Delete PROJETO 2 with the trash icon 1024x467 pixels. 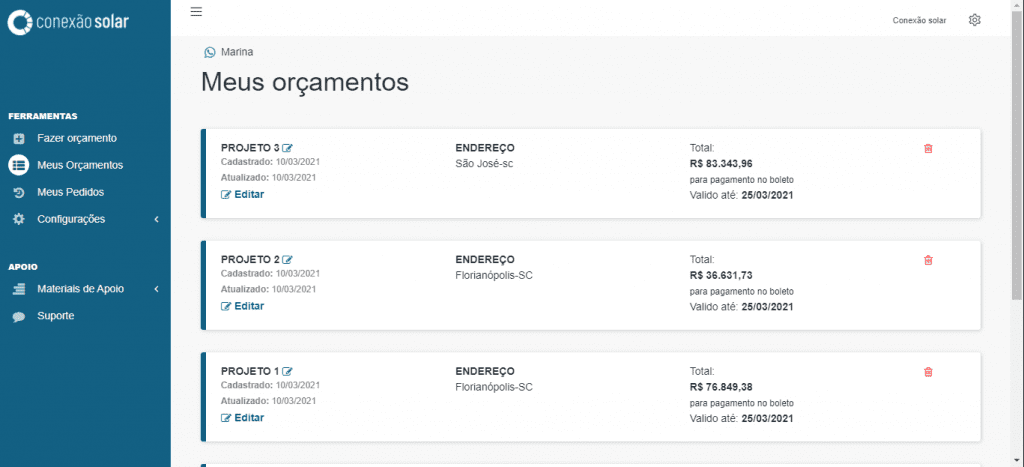coord(928,261)
